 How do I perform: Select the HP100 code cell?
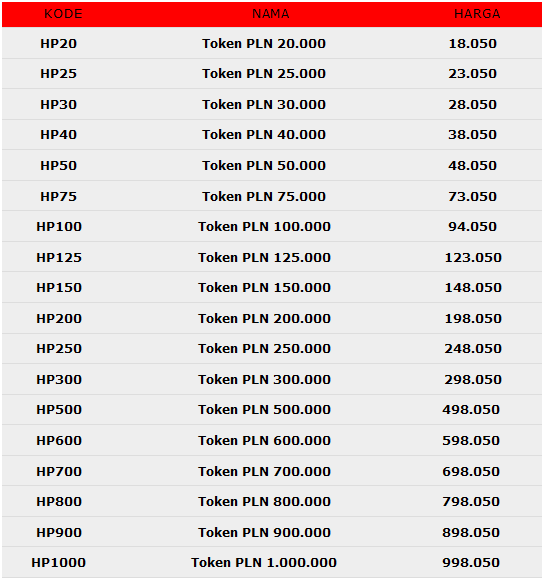(59, 227)
